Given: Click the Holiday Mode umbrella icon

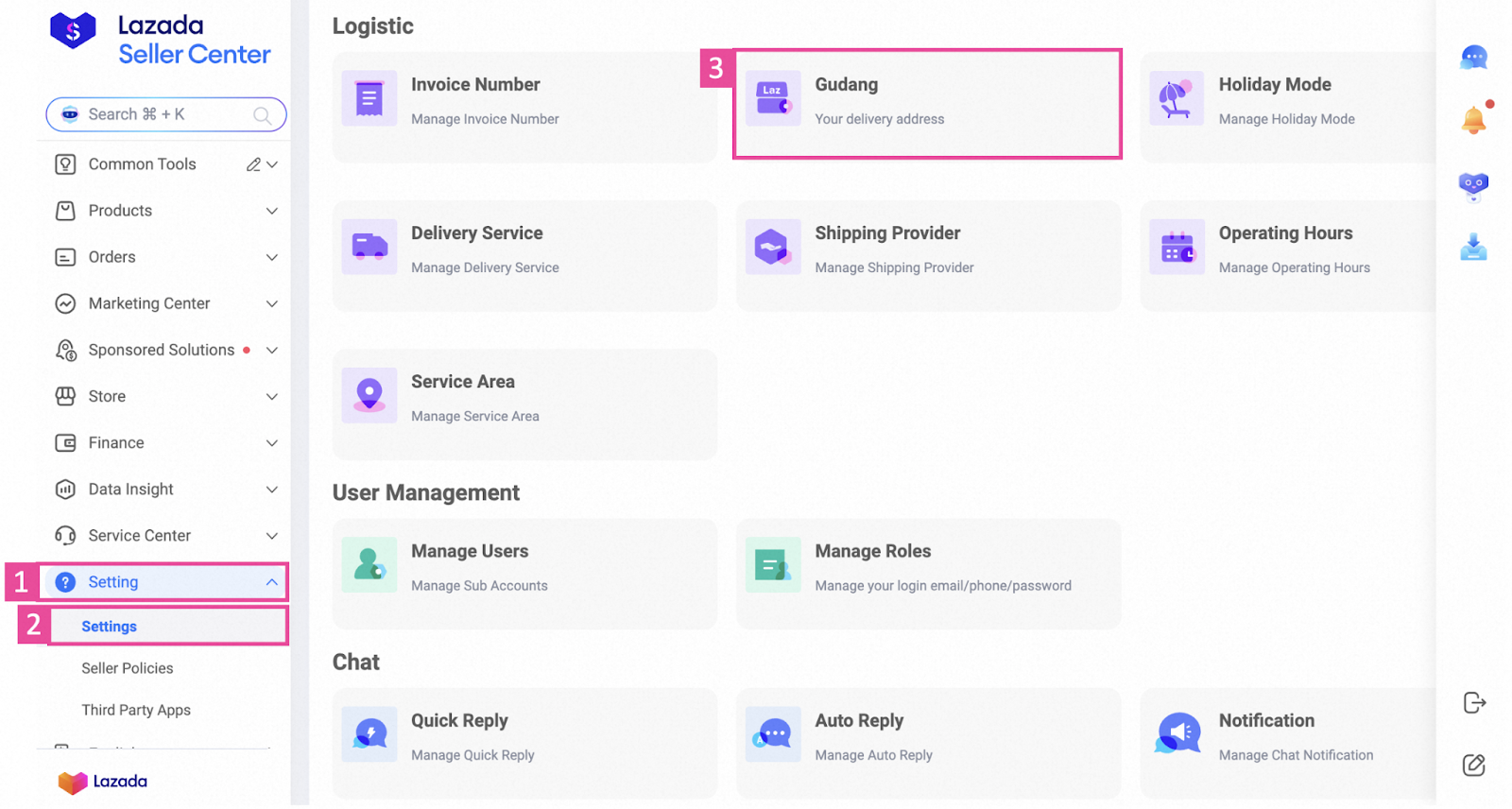Looking at the screenshot, I should [x=1177, y=98].
